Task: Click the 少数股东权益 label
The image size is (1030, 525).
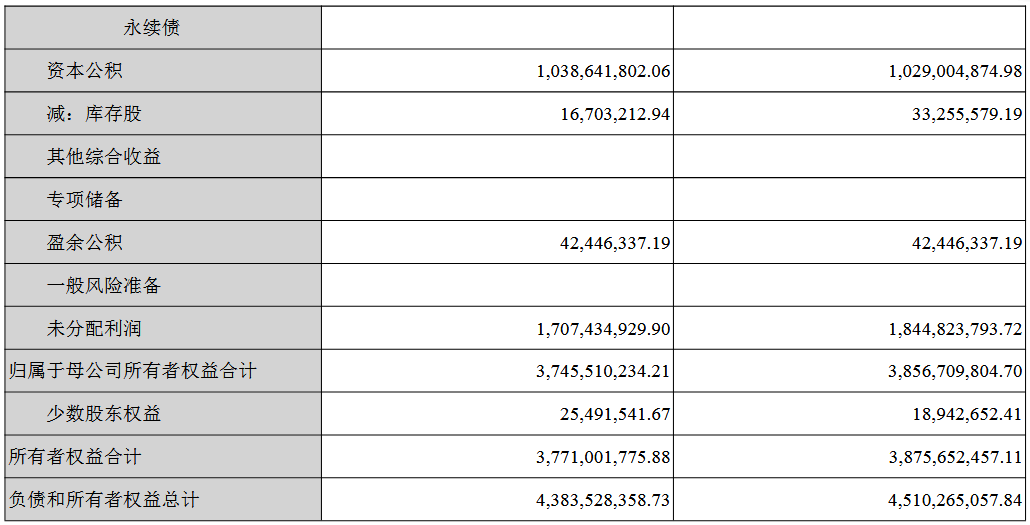Action: (104, 414)
